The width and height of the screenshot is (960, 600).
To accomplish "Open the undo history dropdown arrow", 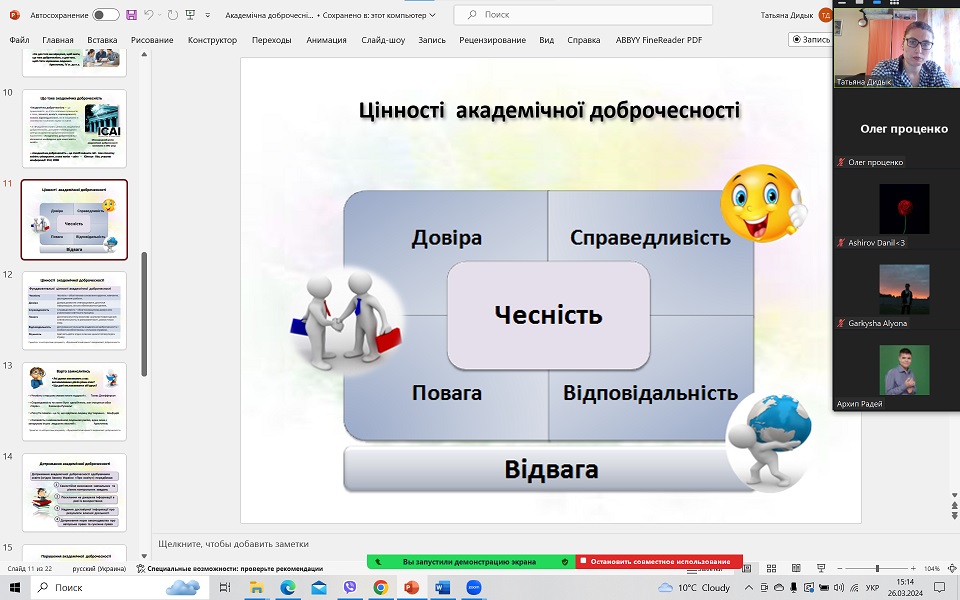I will click(x=159, y=15).
